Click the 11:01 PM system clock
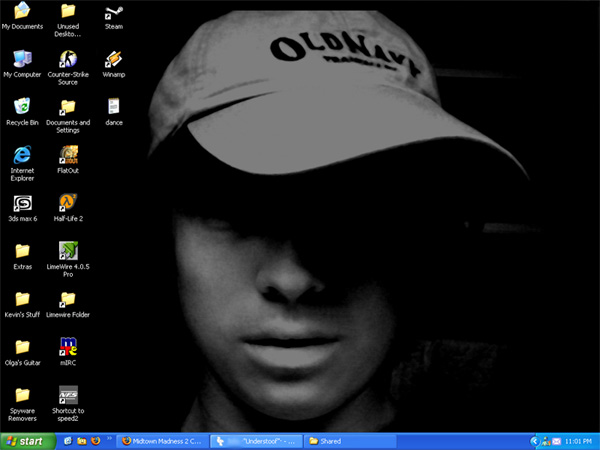 (x=580, y=440)
